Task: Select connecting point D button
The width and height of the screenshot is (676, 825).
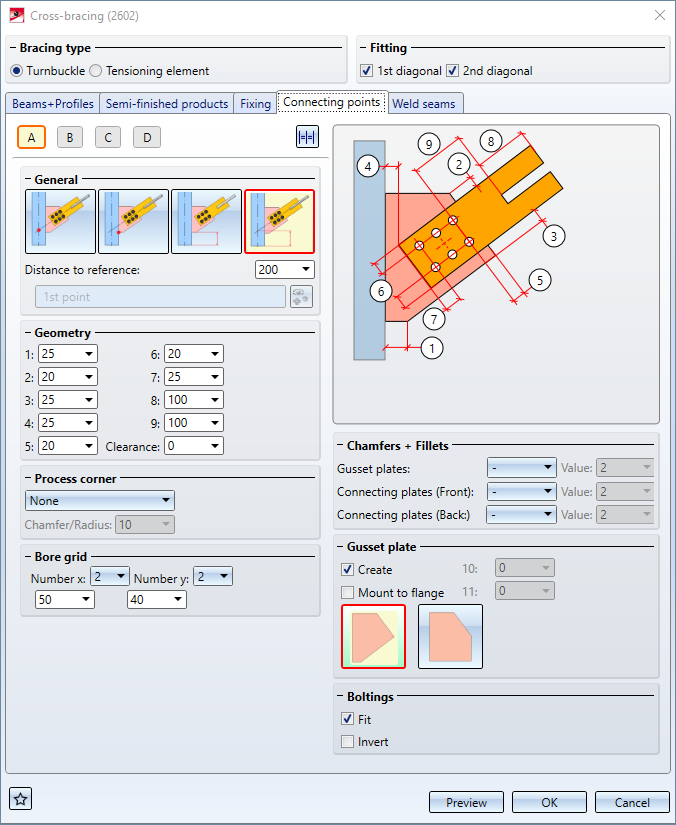Action: pos(147,137)
